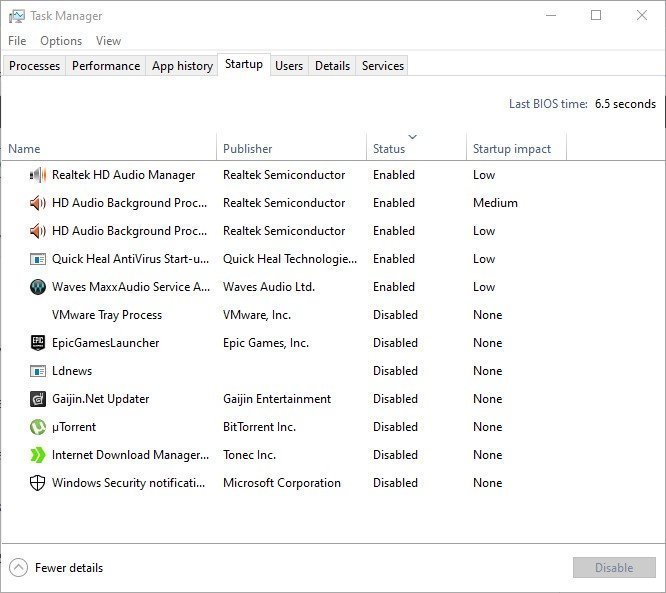Click Enabled status for Quick Heal AntiVirus
This screenshot has height=593, width=666.
(x=394, y=259)
